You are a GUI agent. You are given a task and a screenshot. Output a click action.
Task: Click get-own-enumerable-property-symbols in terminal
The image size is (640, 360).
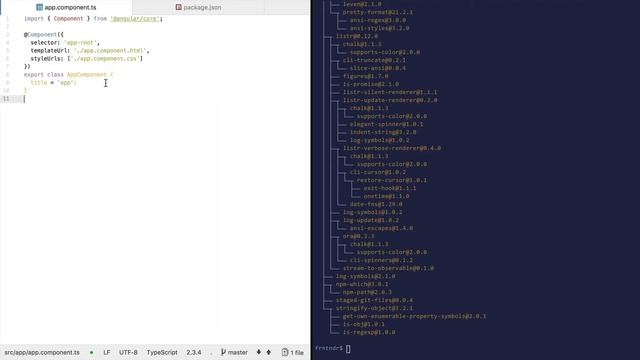(414, 316)
